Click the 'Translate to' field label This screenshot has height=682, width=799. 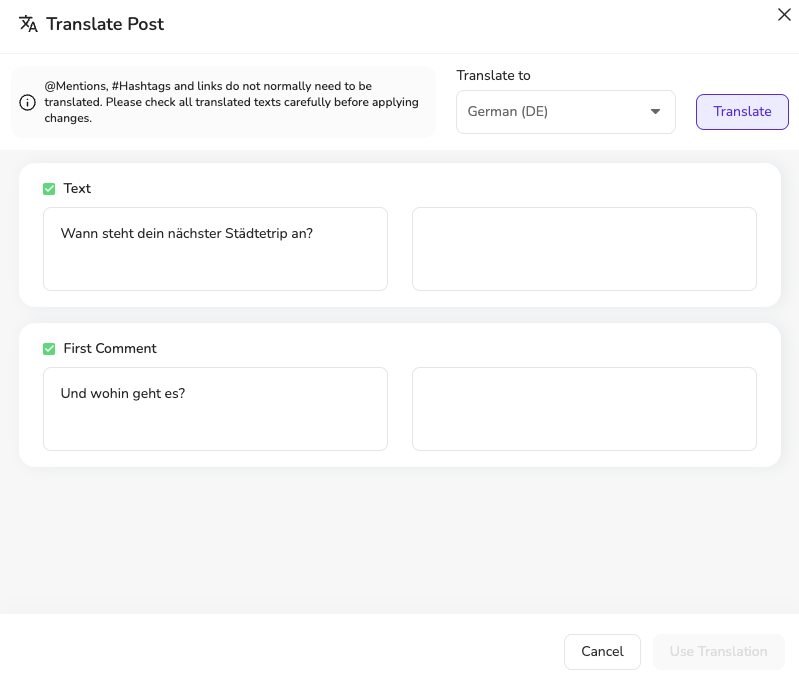(x=493, y=75)
